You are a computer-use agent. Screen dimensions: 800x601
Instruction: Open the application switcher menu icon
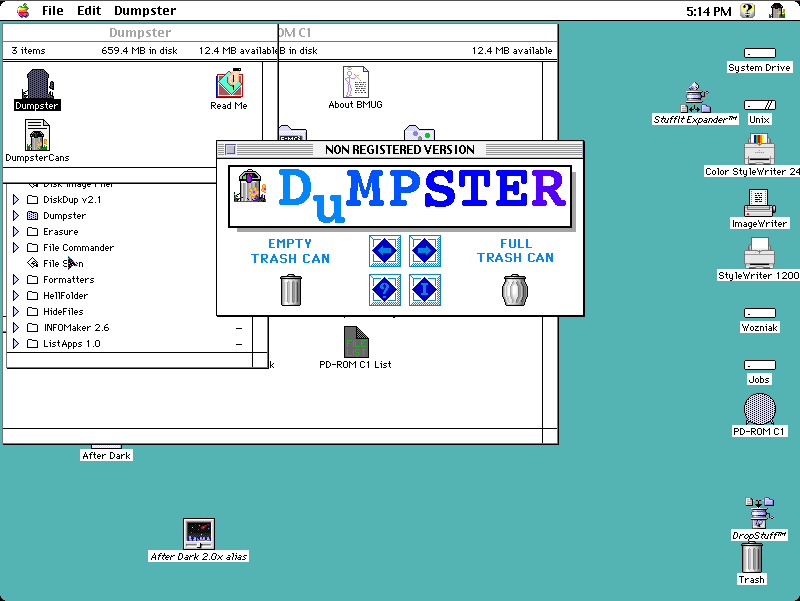tap(777, 10)
